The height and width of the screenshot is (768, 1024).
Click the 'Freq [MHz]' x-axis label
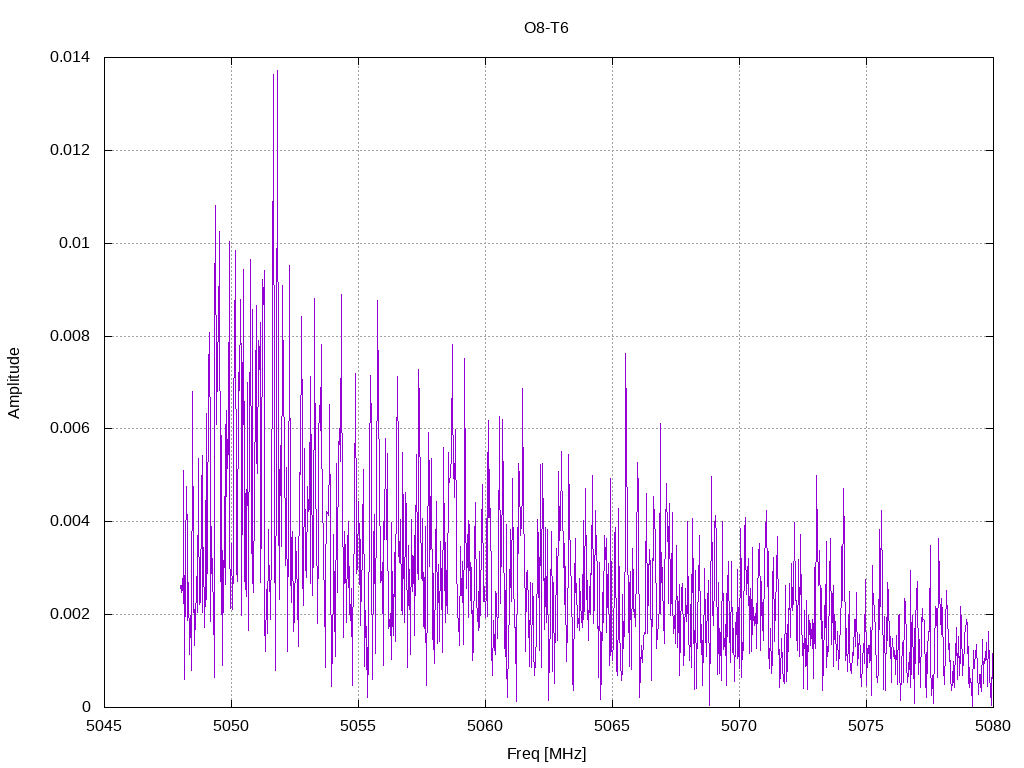click(x=547, y=754)
